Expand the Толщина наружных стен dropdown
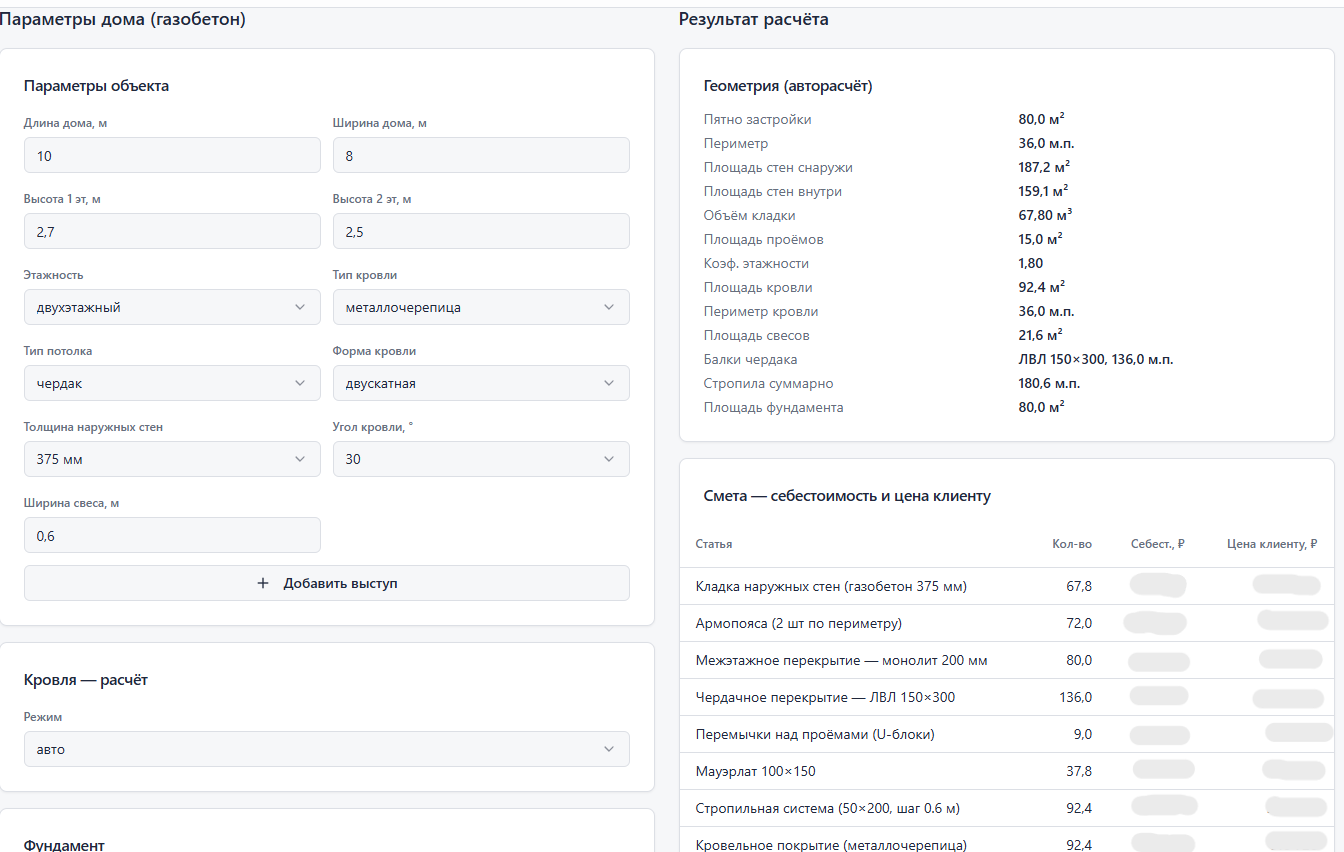This screenshot has height=852, width=1344. [172, 459]
